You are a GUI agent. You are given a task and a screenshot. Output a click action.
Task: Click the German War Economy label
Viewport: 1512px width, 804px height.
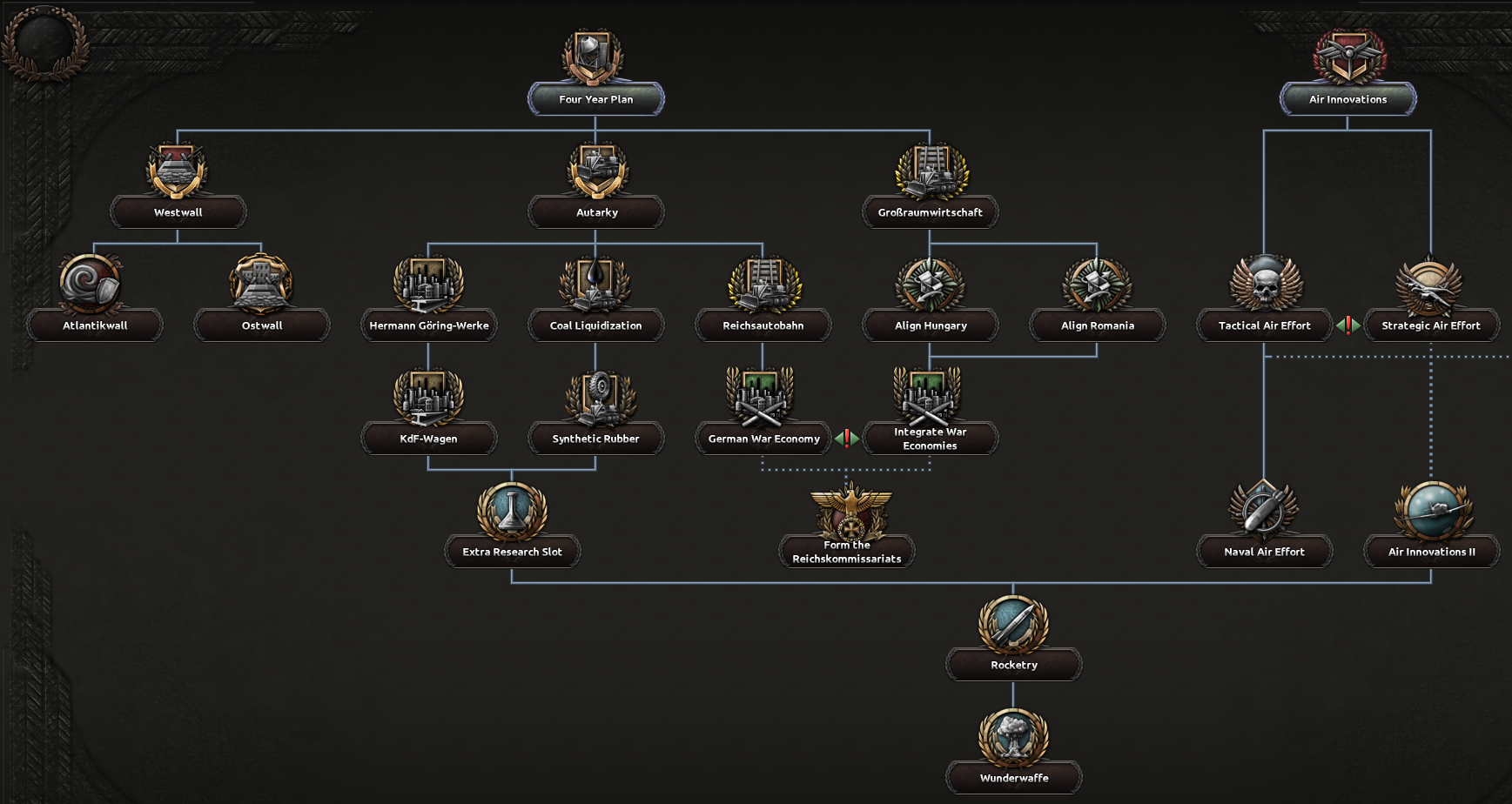pos(763,439)
